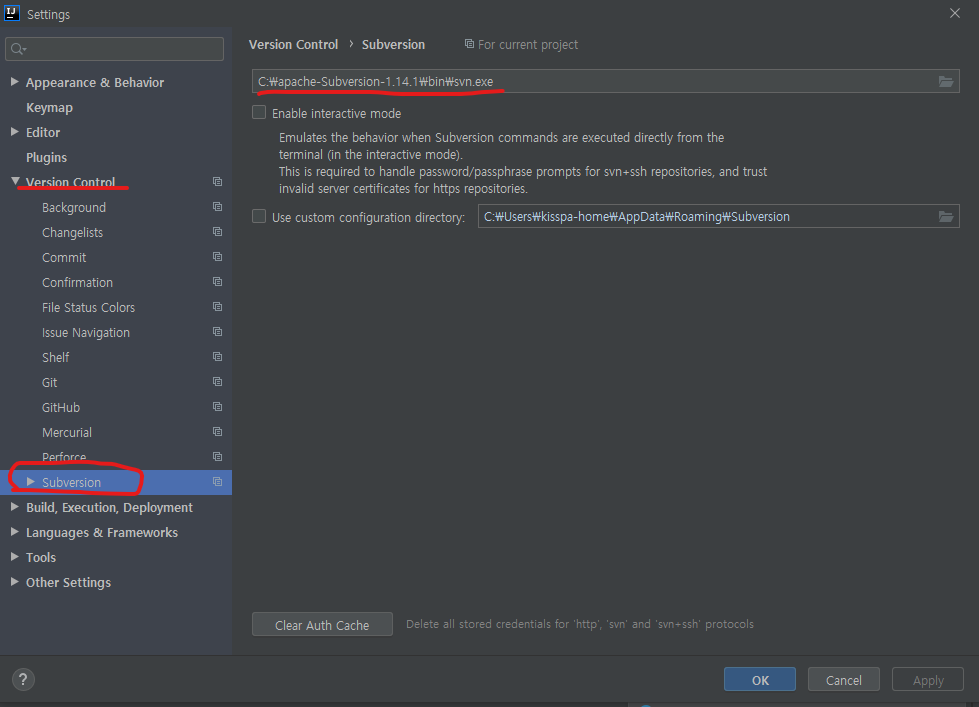Click the per-project icon beside Version Control
979x707 pixels.
(217, 182)
